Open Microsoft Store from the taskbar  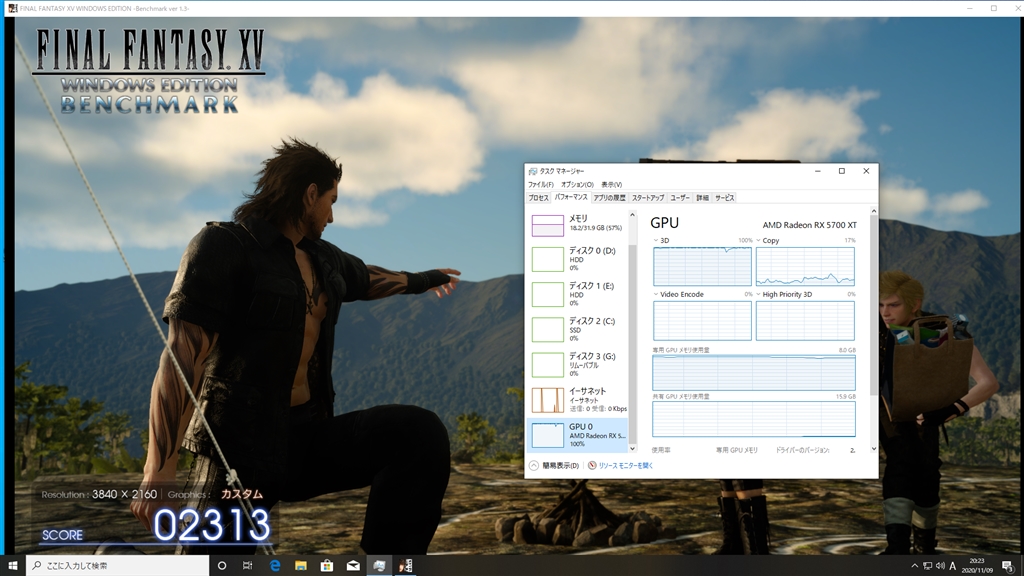click(326, 566)
